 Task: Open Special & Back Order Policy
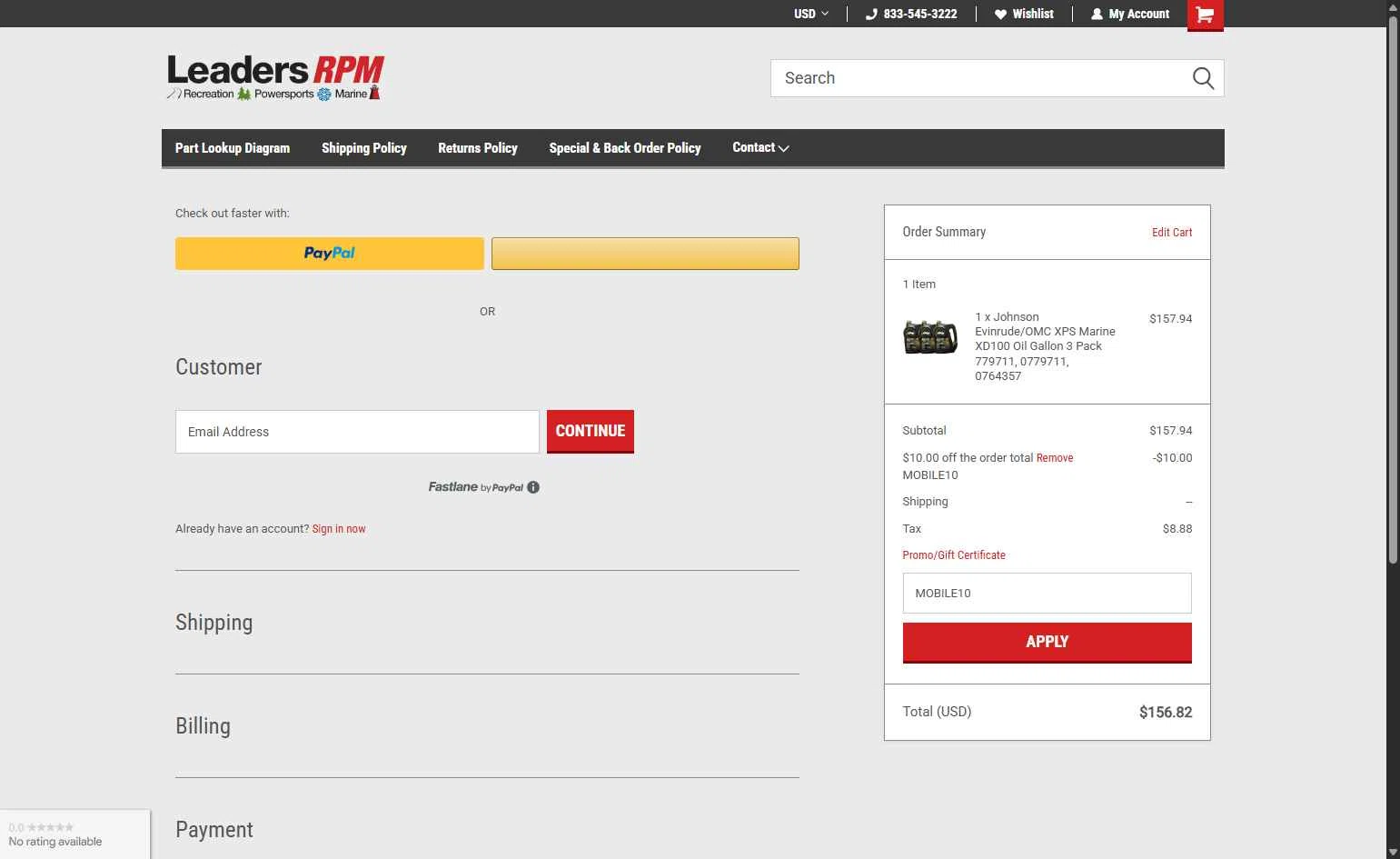point(625,148)
